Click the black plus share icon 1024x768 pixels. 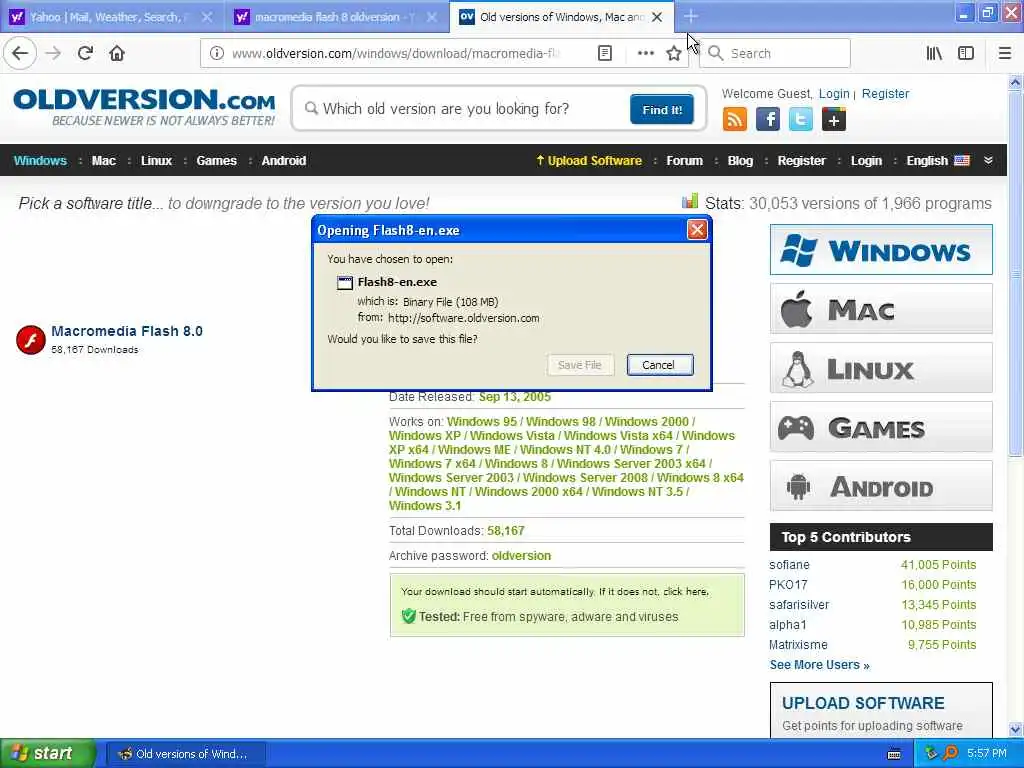(834, 120)
